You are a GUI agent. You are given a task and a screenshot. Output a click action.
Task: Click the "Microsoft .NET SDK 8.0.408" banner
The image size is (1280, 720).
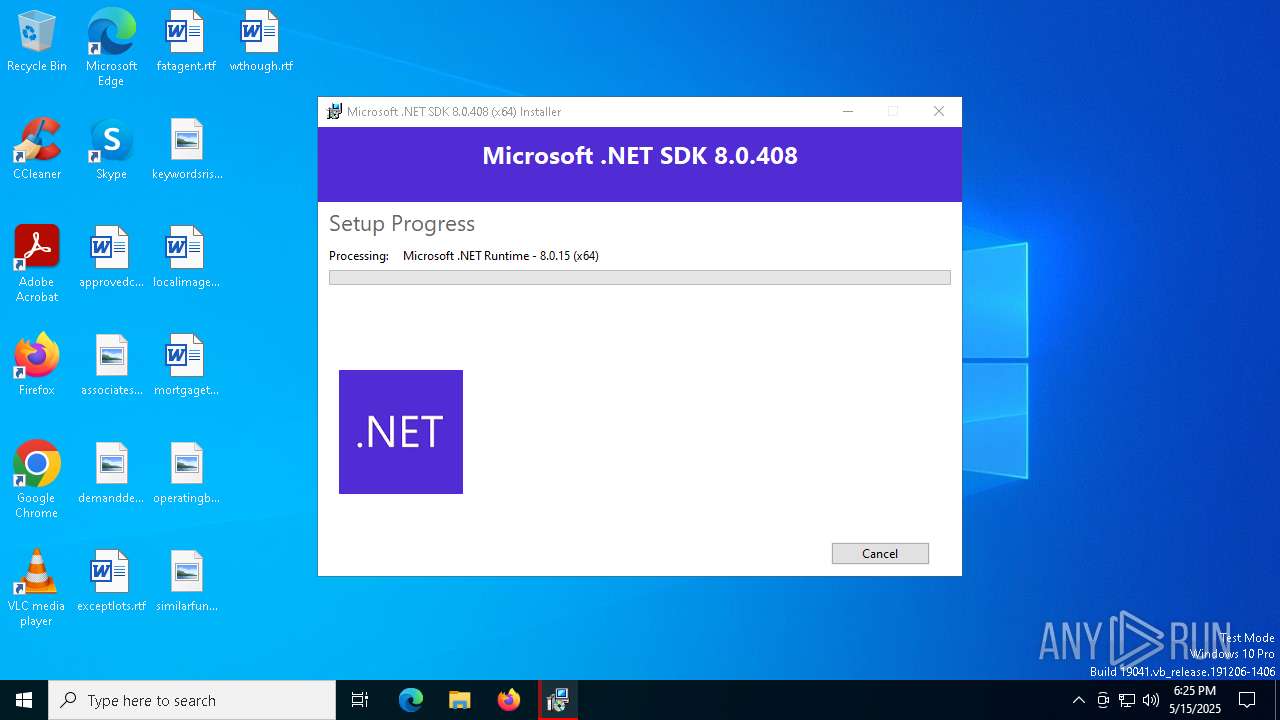tap(640, 156)
